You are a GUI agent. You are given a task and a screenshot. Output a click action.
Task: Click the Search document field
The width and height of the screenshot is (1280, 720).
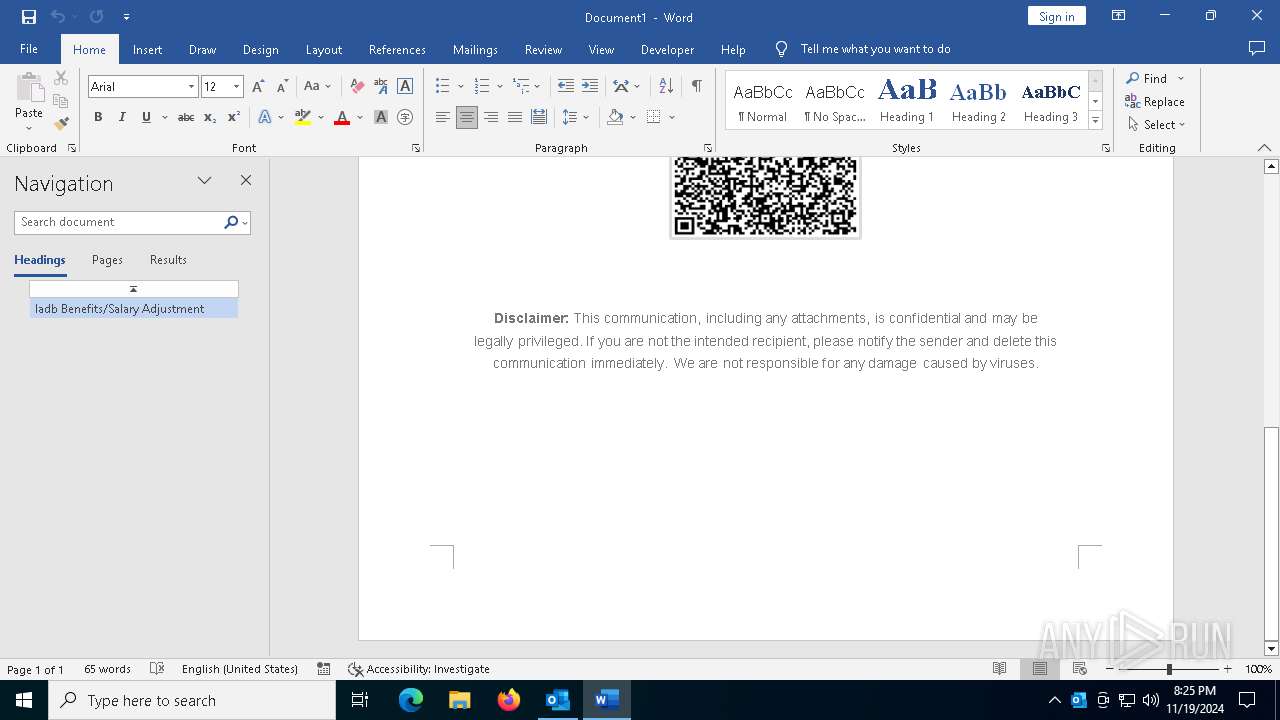(119, 222)
